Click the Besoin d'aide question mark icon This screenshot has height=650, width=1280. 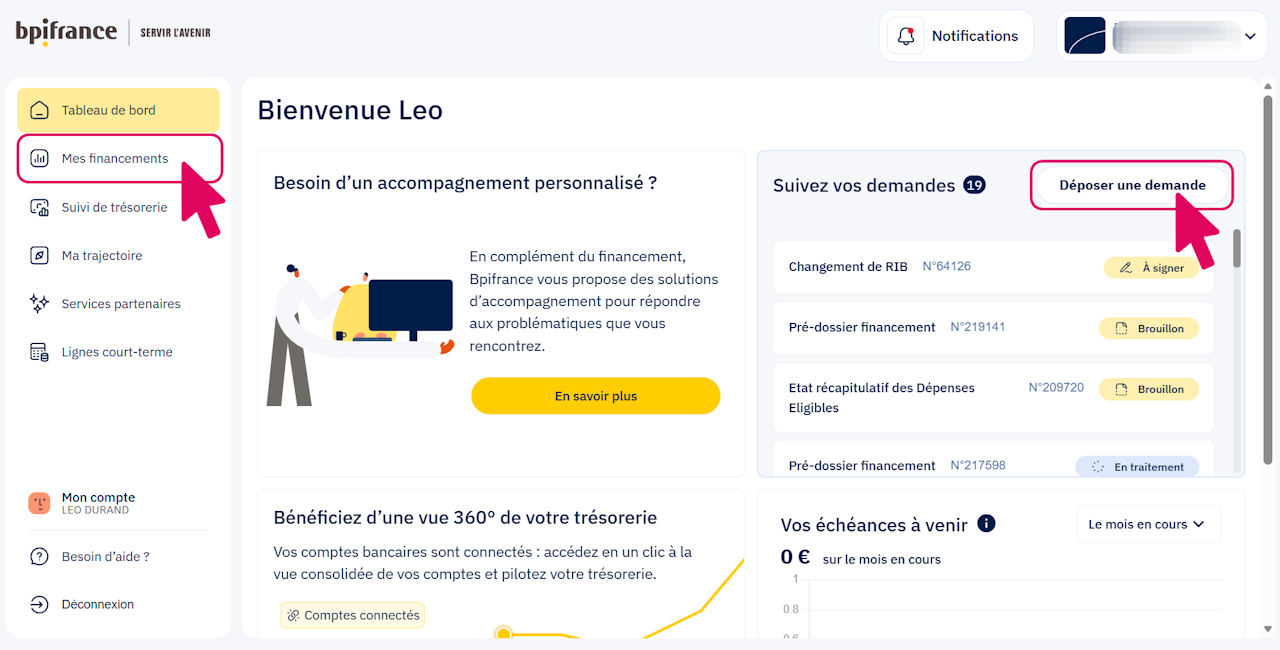pyautogui.click(x=39, y=556)
